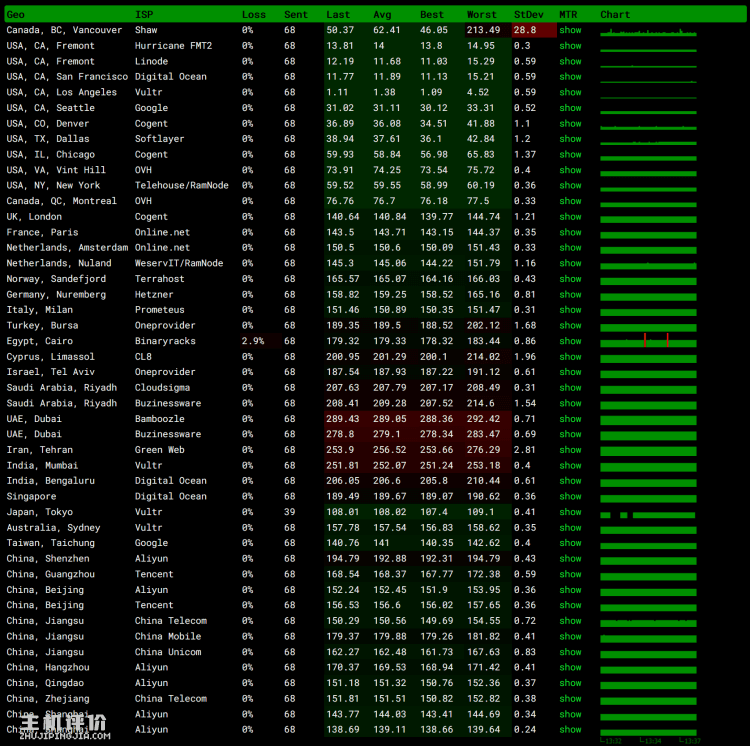Click the 'Chart' column header

[x=615, y=15]
